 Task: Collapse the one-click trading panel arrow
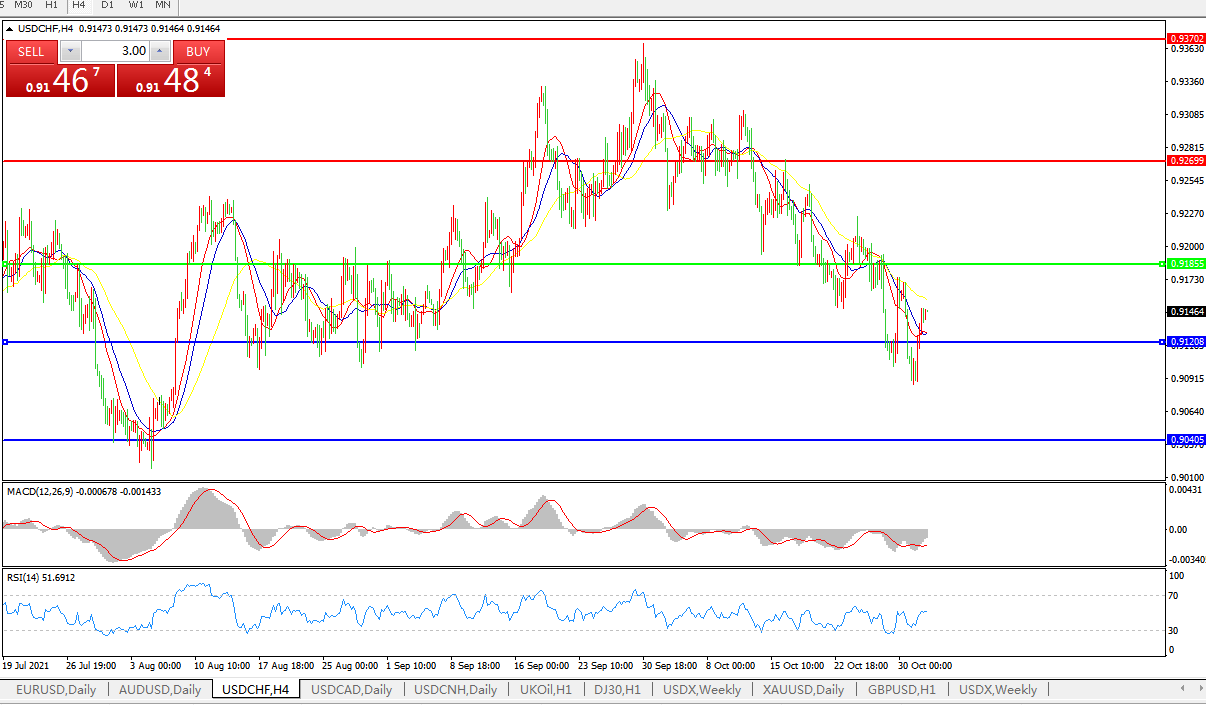pos(10,28)
